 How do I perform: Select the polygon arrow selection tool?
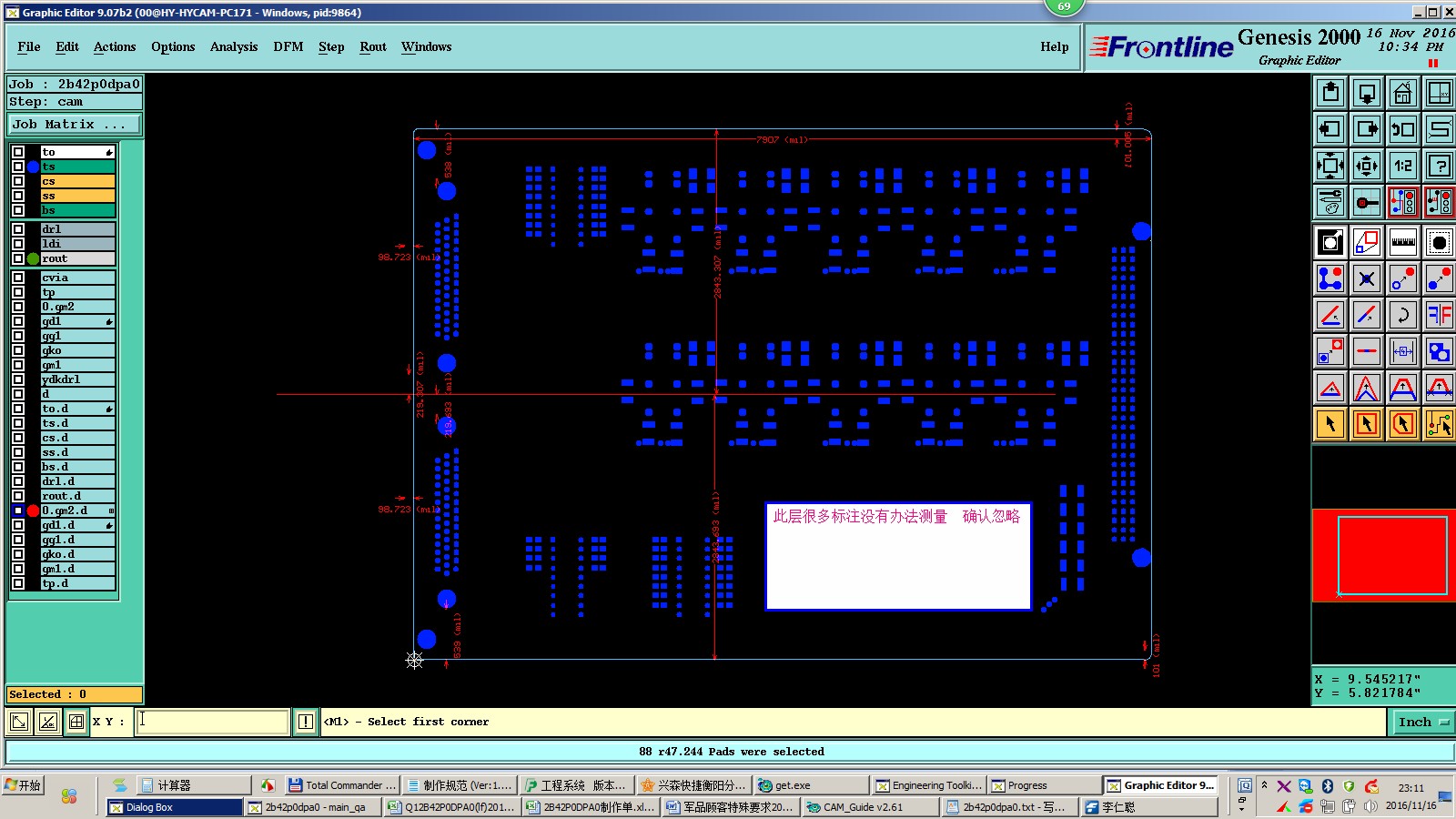tap(1403, 424)
